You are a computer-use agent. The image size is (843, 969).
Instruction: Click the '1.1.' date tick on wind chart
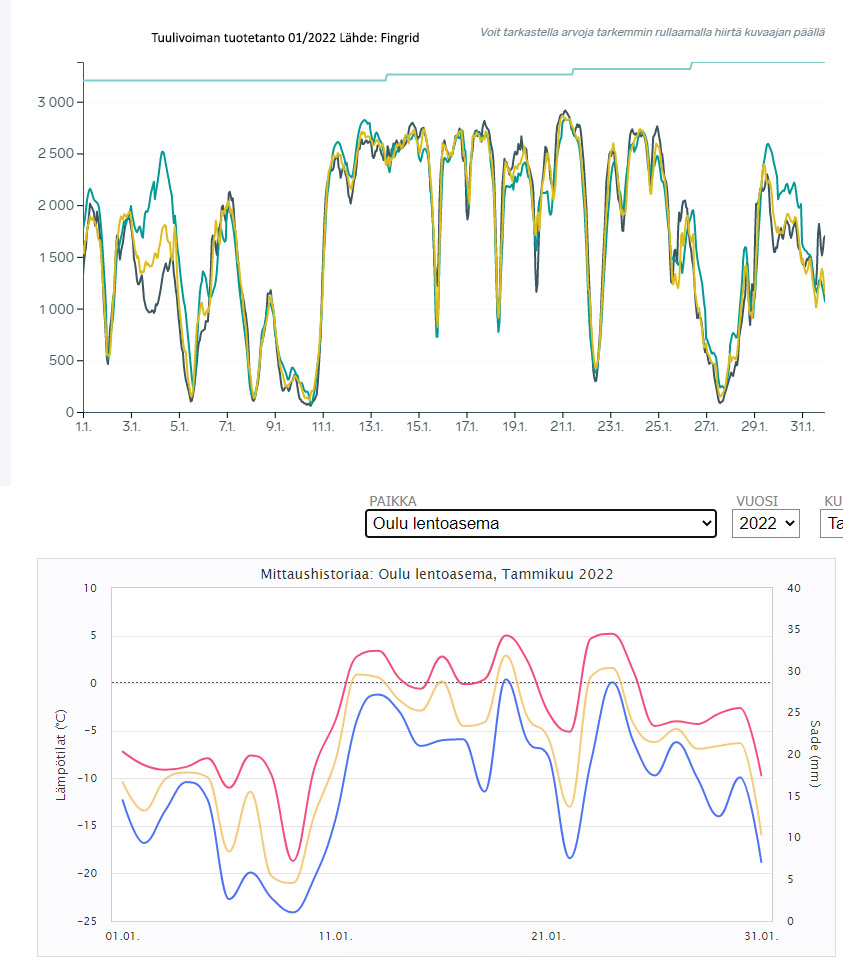(x=83, y=426)
